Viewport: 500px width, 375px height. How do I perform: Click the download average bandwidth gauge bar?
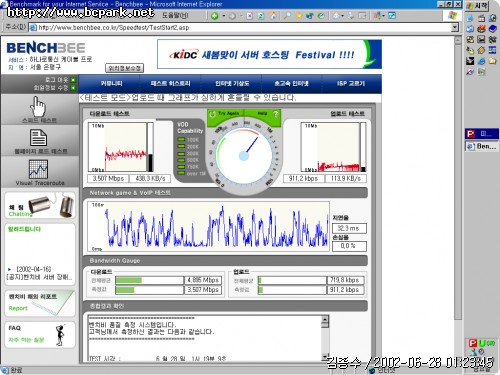(x=150, y=280)
